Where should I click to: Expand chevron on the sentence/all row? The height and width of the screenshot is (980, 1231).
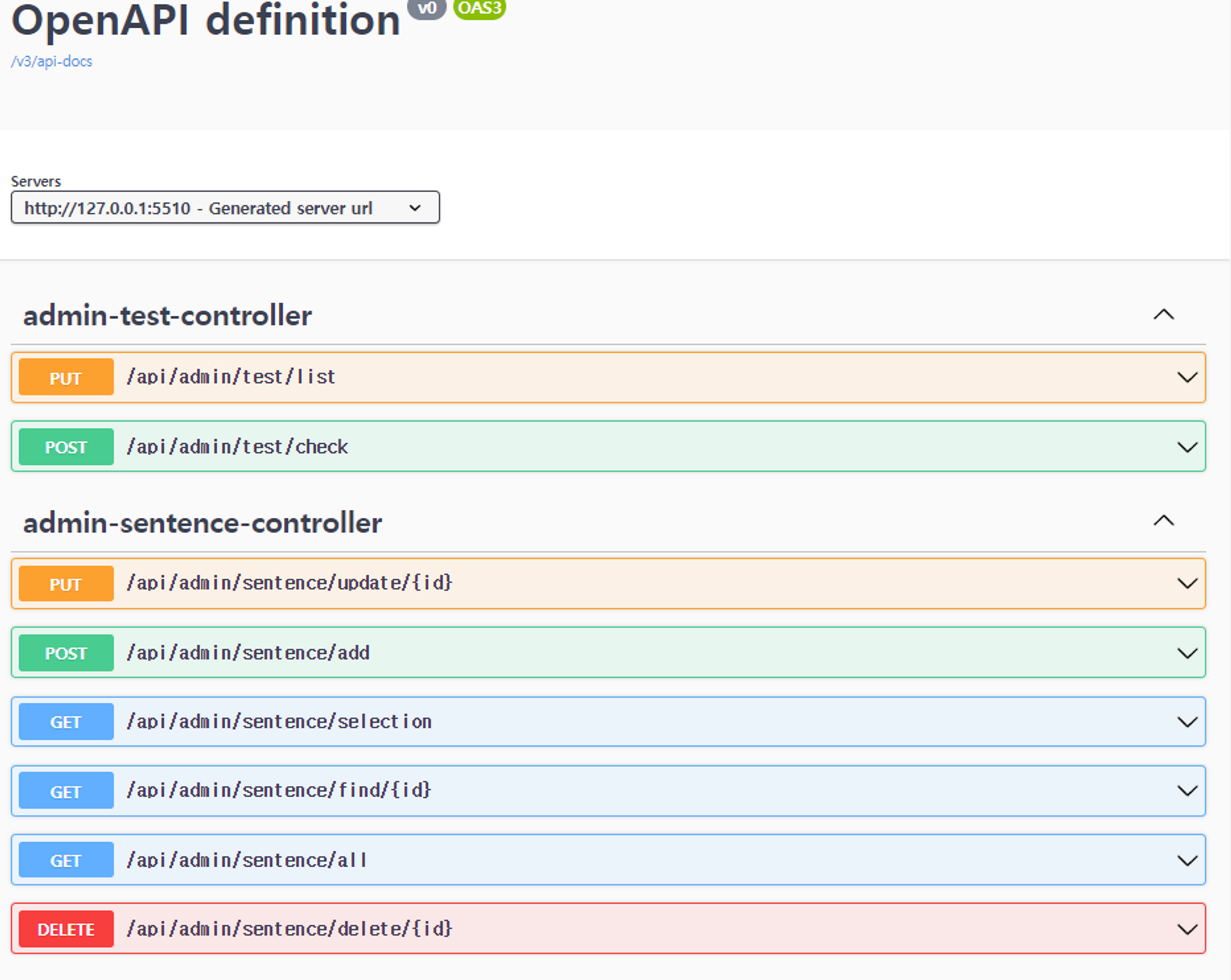[x=1187, y=861]
